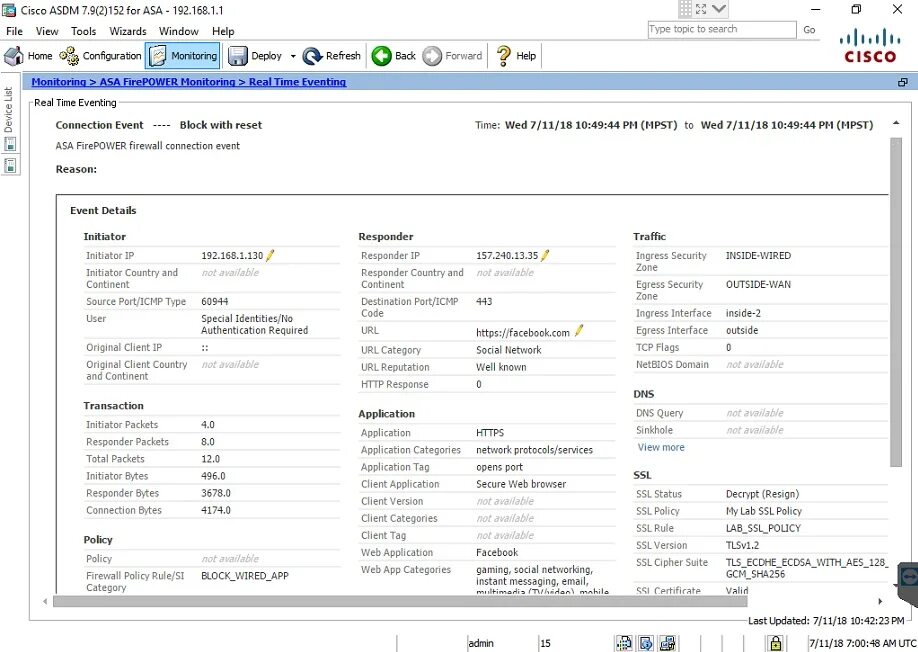
Task: Edit the Initiator IP with pencil icon
Action: pyautogui.click(x=270, y=255)
